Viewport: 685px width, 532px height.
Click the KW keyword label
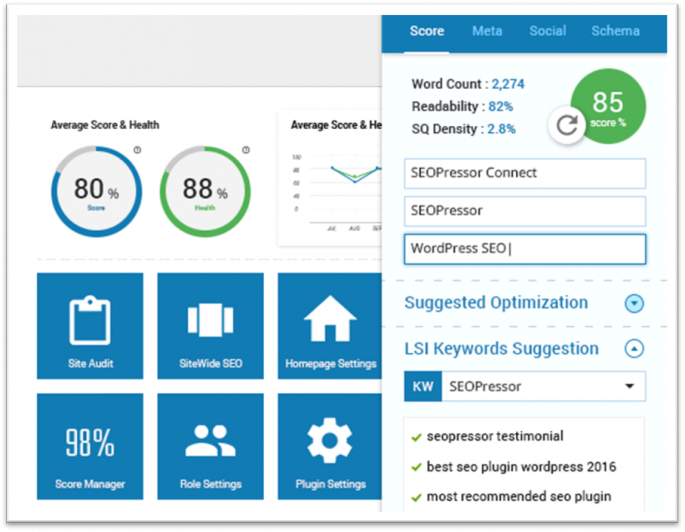click(423, 387)
